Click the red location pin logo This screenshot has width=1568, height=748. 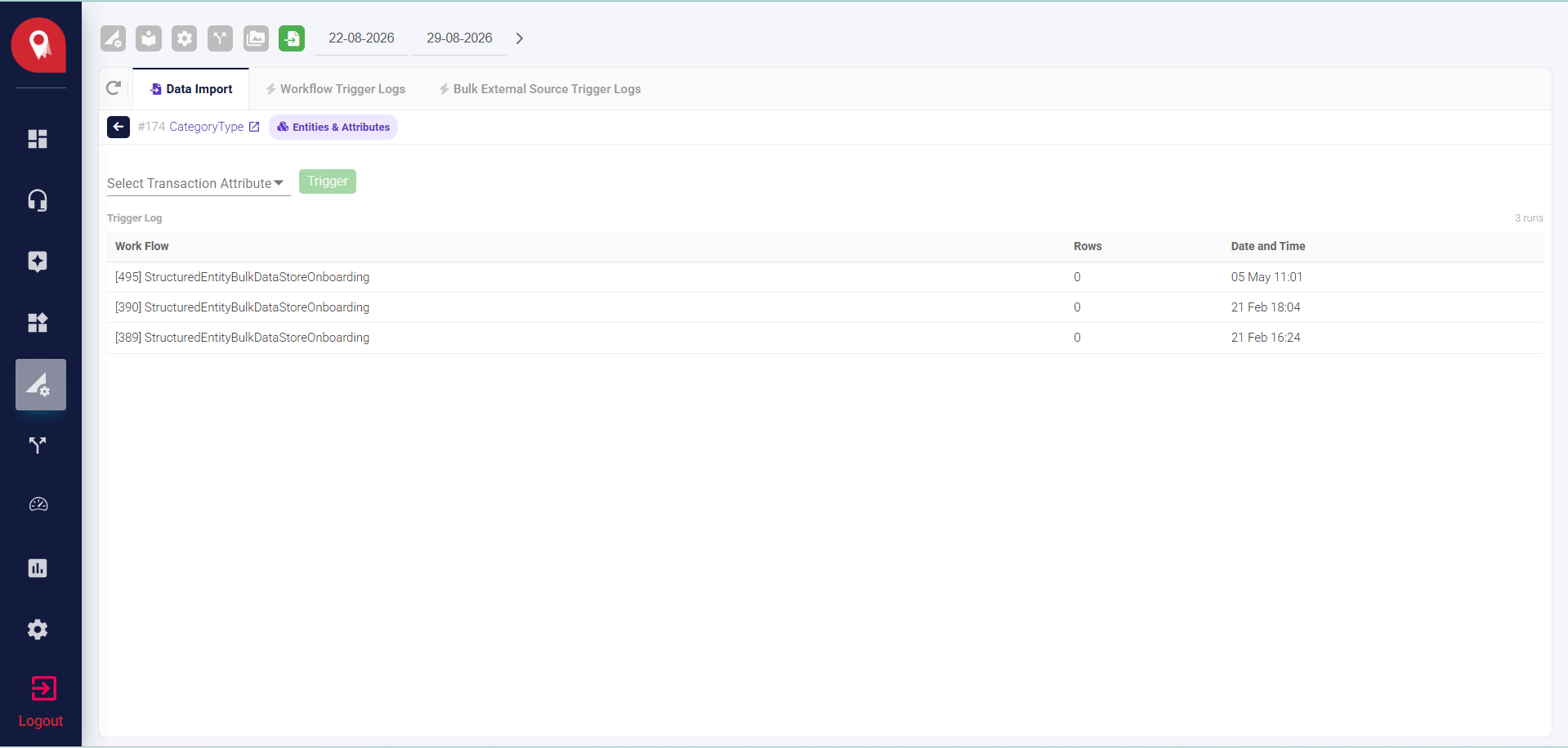click(x=38, y=45)
